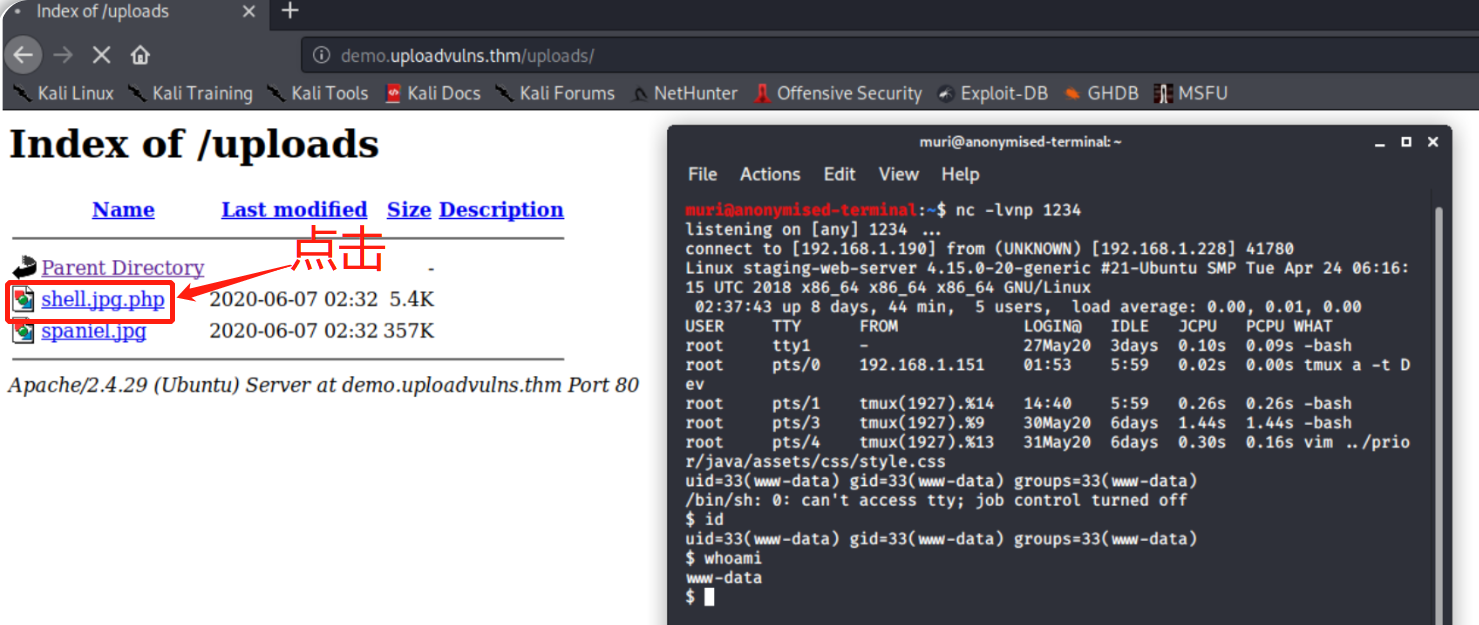Close the terminal window
The height and width of the screenshot is (625, 1479).
click(1433, 142)
